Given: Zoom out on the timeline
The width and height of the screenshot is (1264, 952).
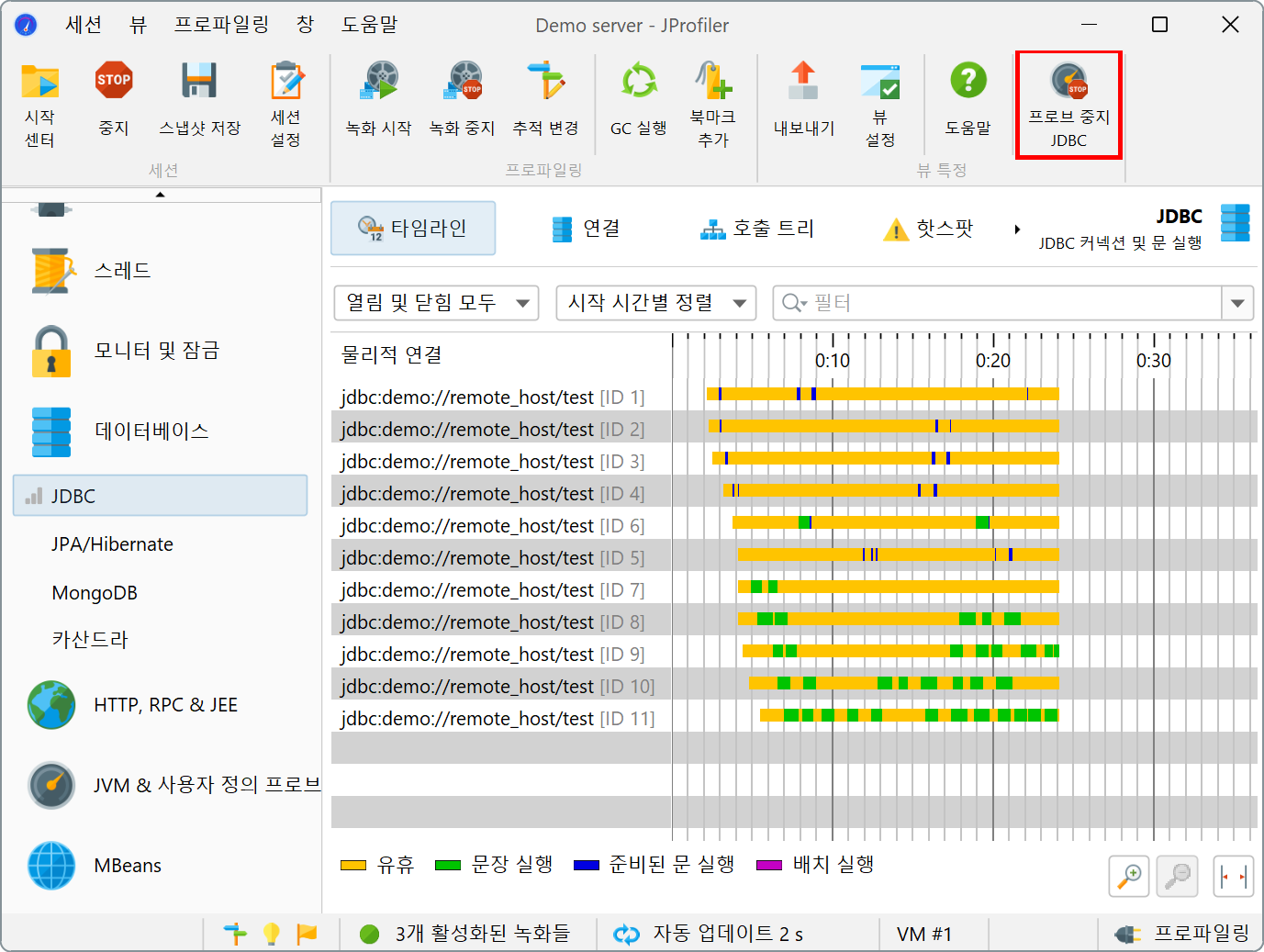Looking at the screenshot, I should 1178,875.
